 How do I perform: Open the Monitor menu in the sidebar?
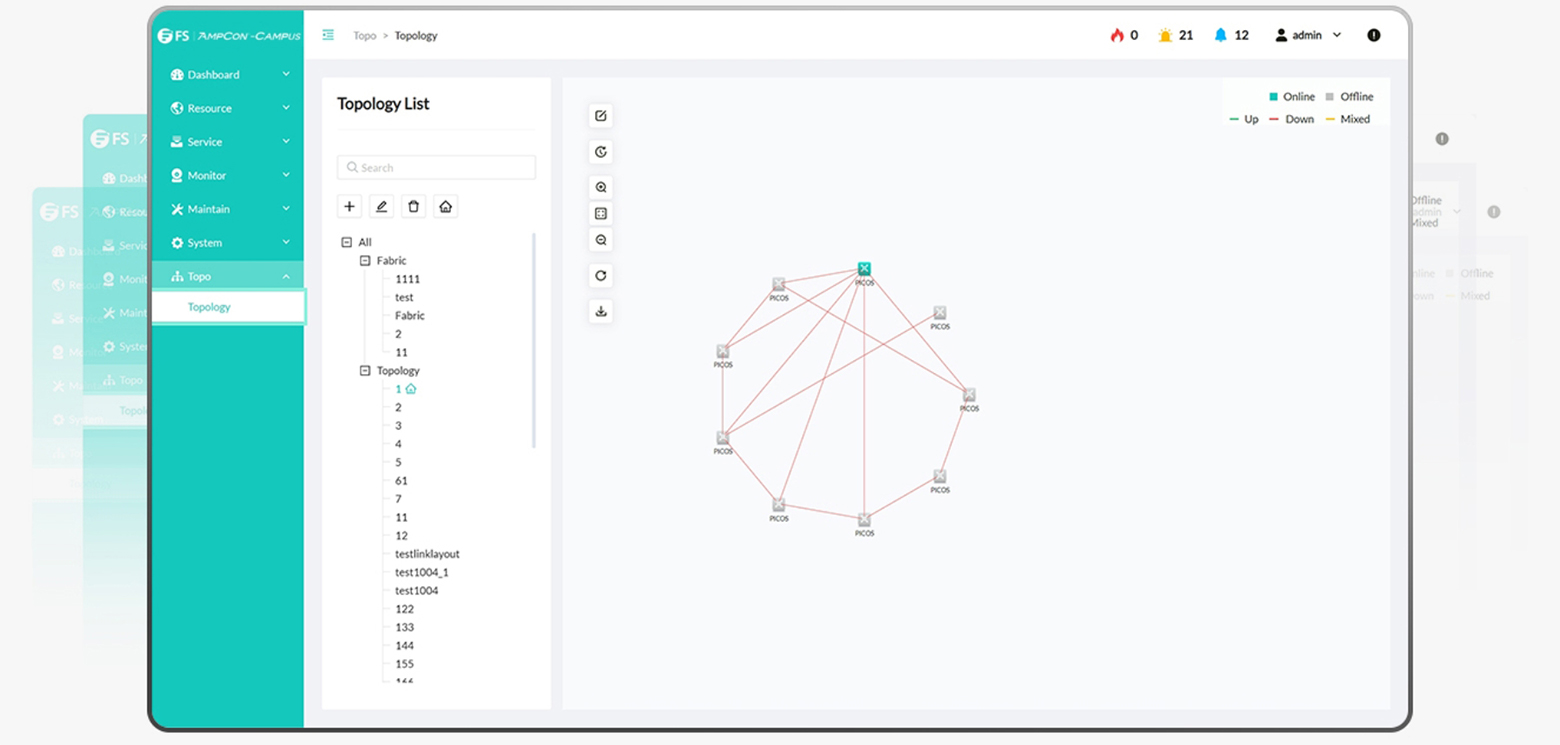pos(228,175)
